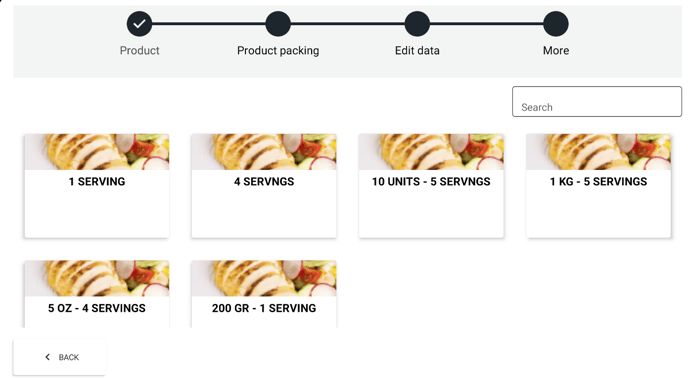Image resolution: width=688 pixels, height=378 pixels.
Task: Click the food image on 1 SERVING card
Action: click(97, 152)
